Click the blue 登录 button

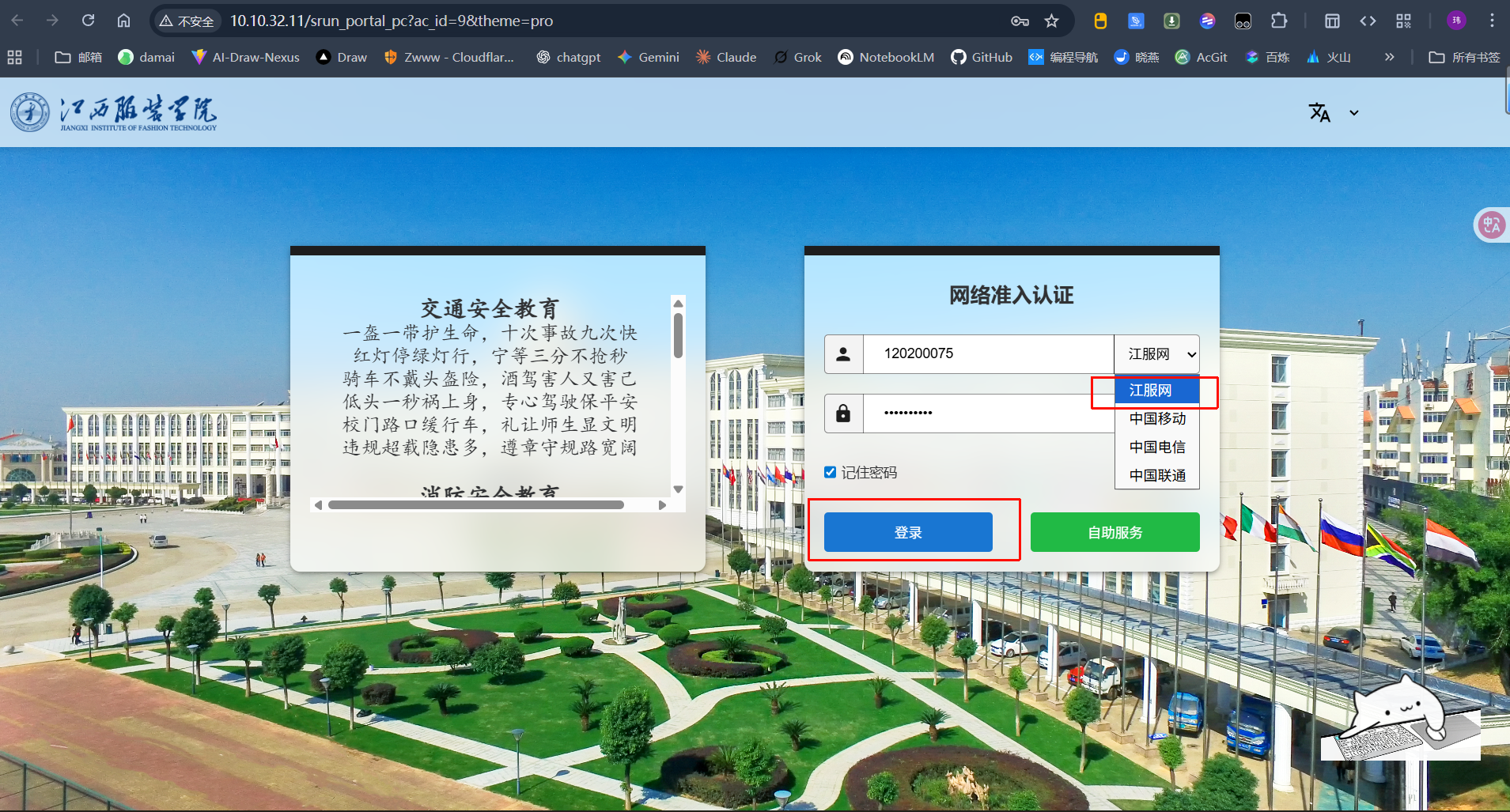908,532
